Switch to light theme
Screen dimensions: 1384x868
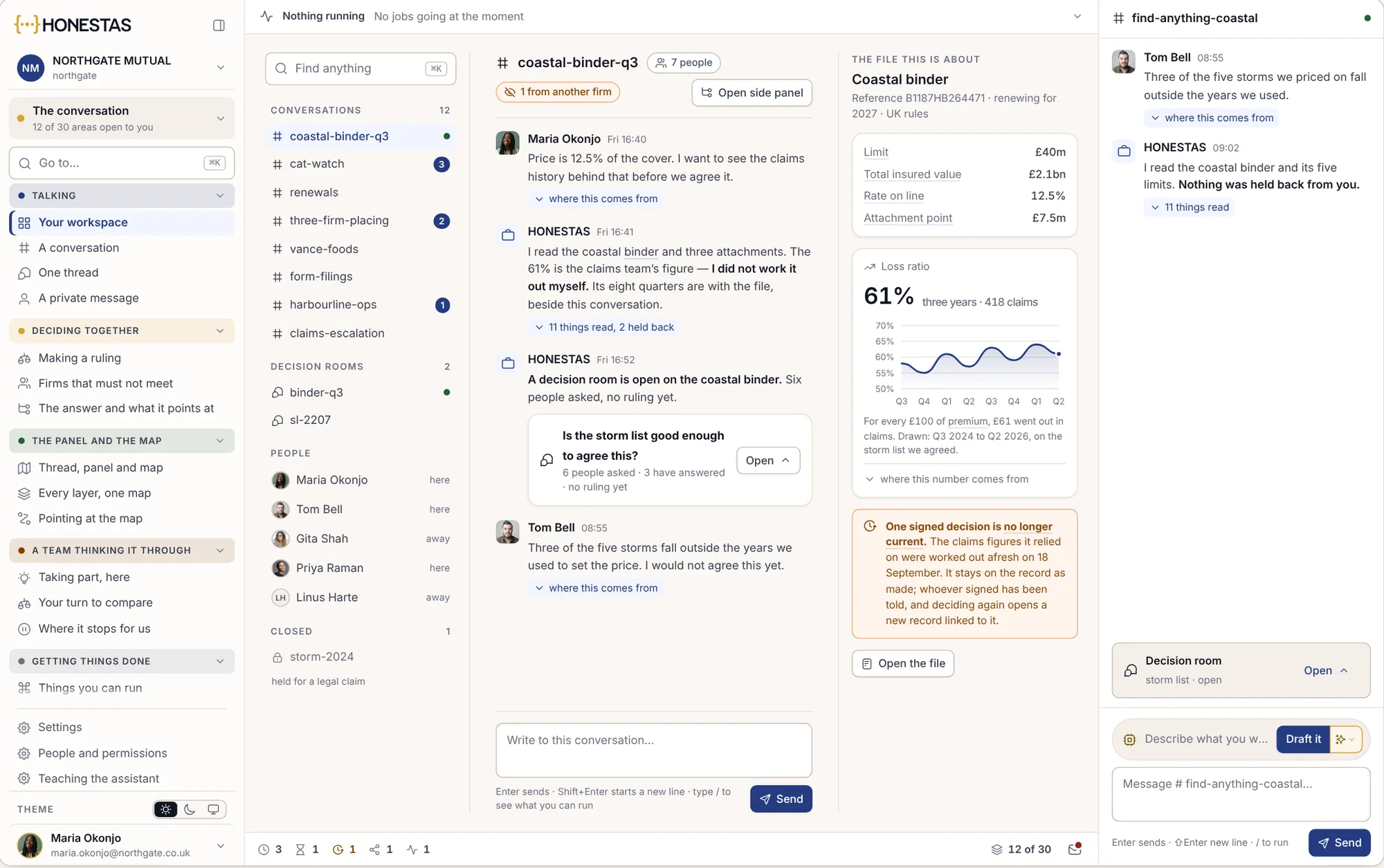166,809
